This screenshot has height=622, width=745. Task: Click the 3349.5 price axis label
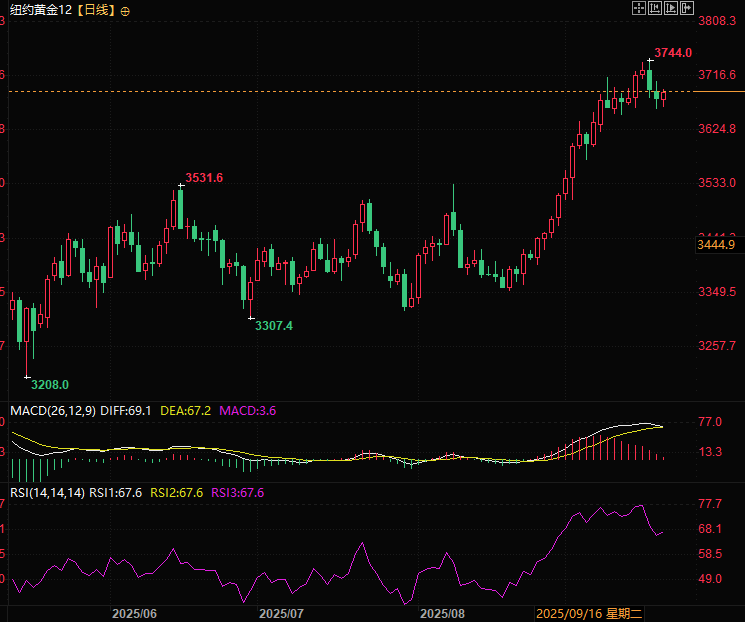[717, 292]
